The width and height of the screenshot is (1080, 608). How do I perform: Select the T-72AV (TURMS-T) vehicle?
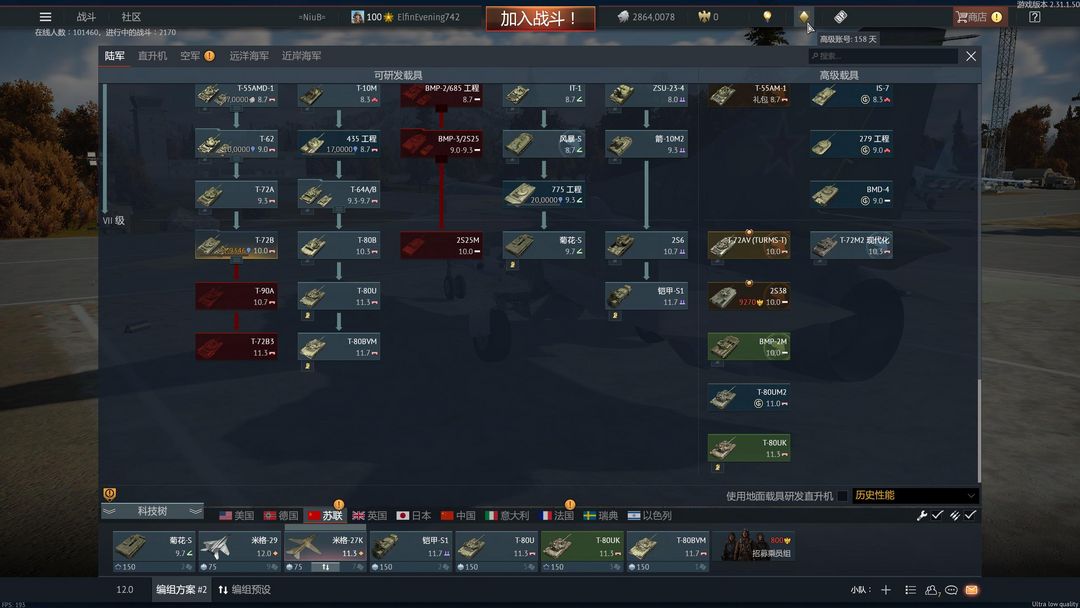[749, 245]
